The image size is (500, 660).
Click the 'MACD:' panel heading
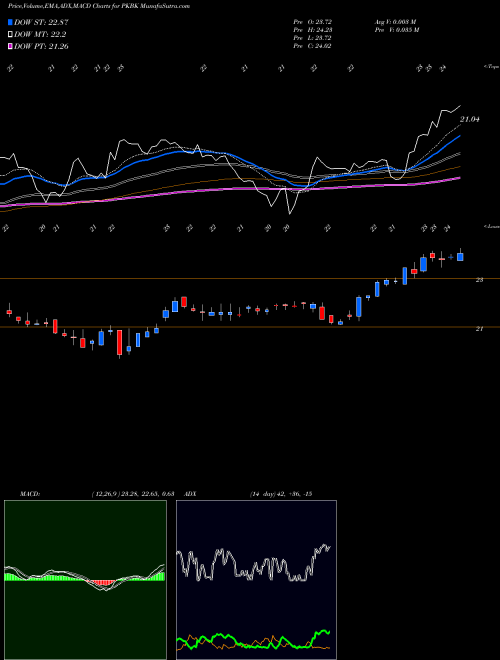[x=30, y=494]
